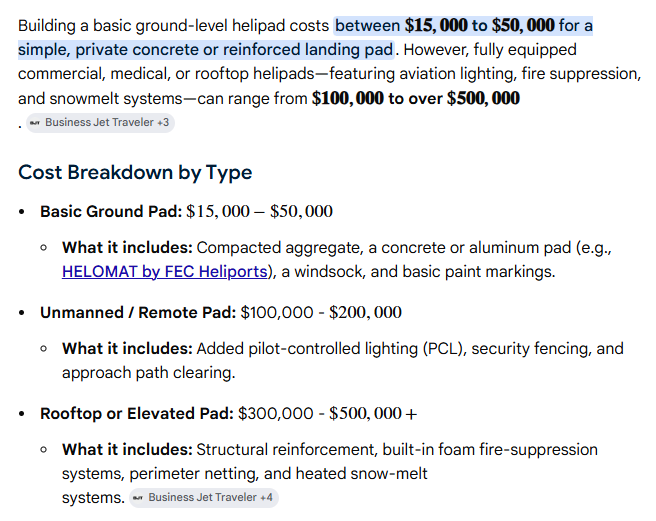Click the Cost Breakdown by Type heading
Screen dimensions: 656x521
click(x=135, y=172)
